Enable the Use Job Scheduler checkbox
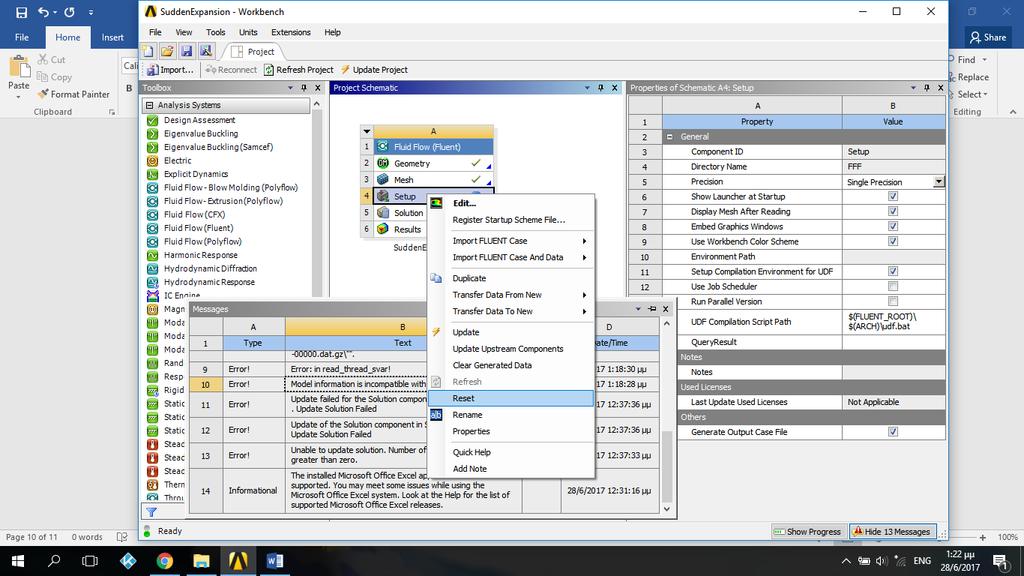The image size is (1024, 576). coord(893,287)
